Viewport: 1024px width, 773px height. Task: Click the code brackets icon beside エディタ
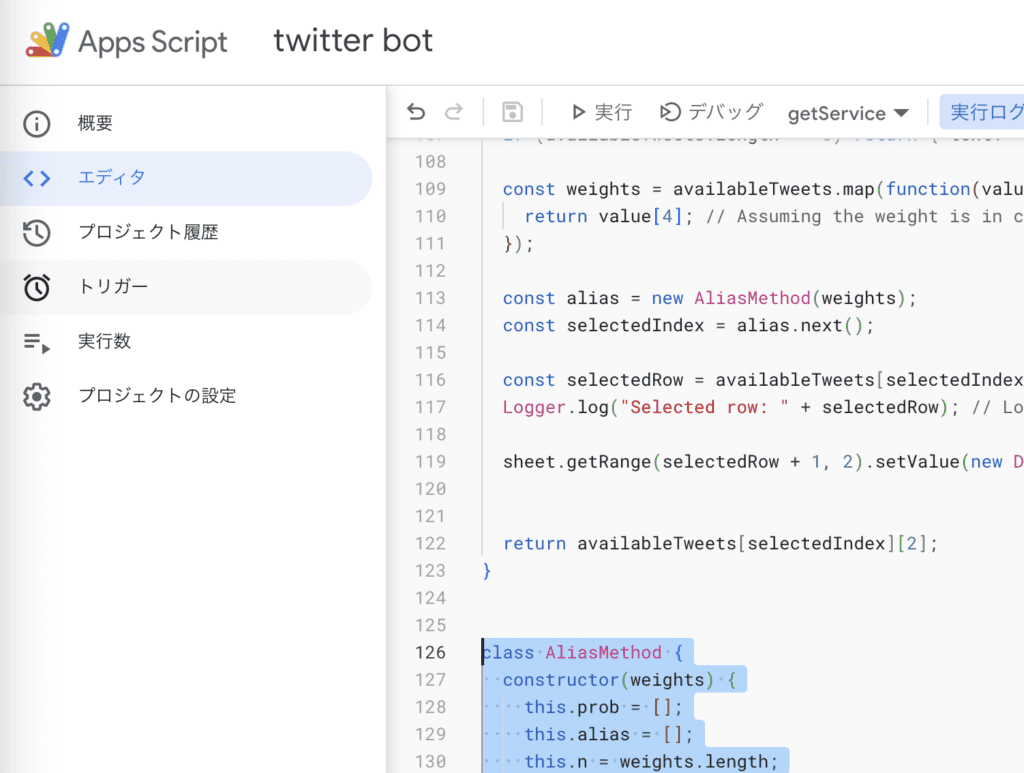[36, 178]
